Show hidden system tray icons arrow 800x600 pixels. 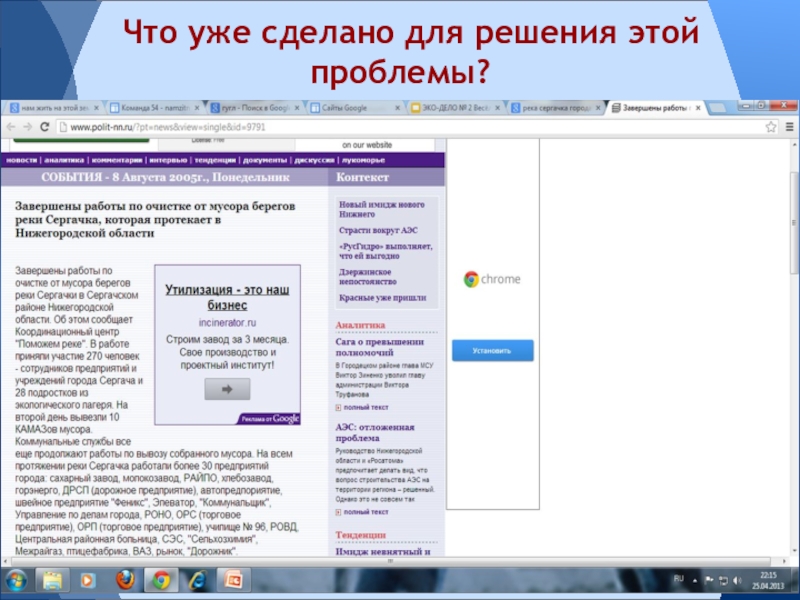(696, 580)
